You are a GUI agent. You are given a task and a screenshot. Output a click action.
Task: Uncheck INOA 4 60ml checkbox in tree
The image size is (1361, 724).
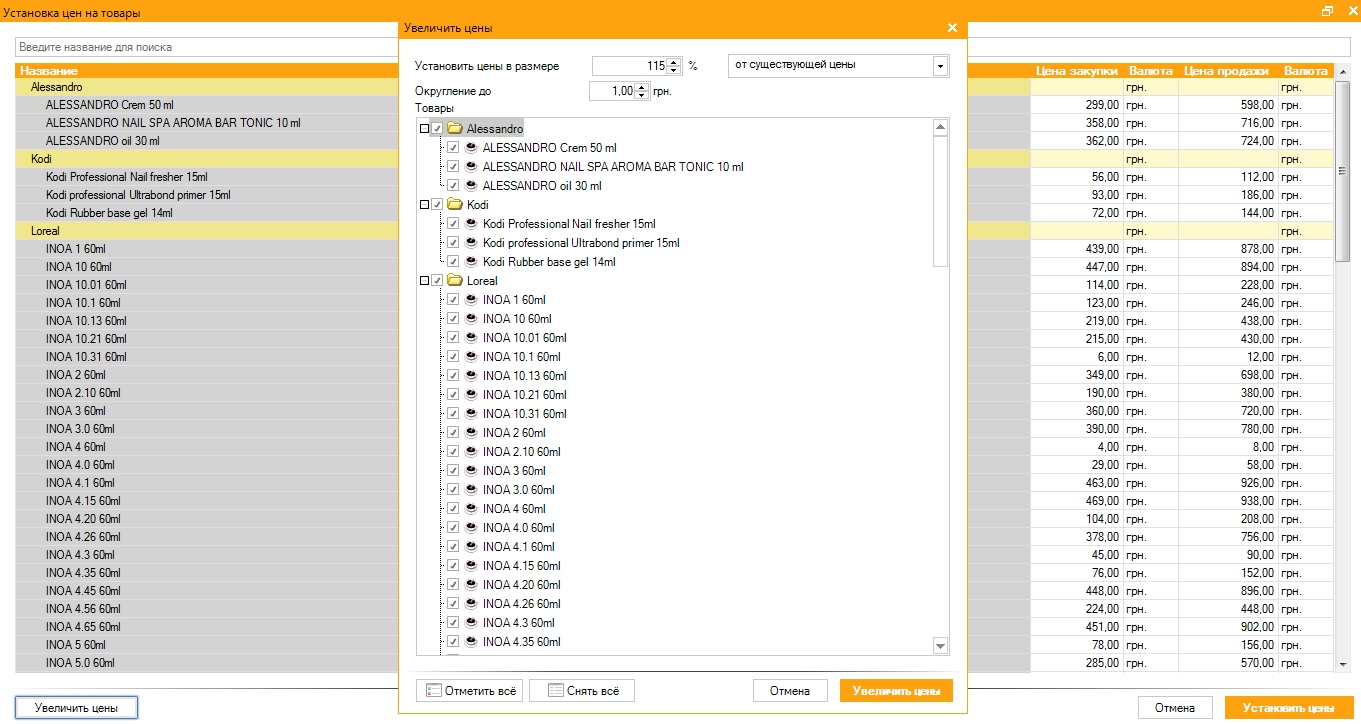point(453,509)
